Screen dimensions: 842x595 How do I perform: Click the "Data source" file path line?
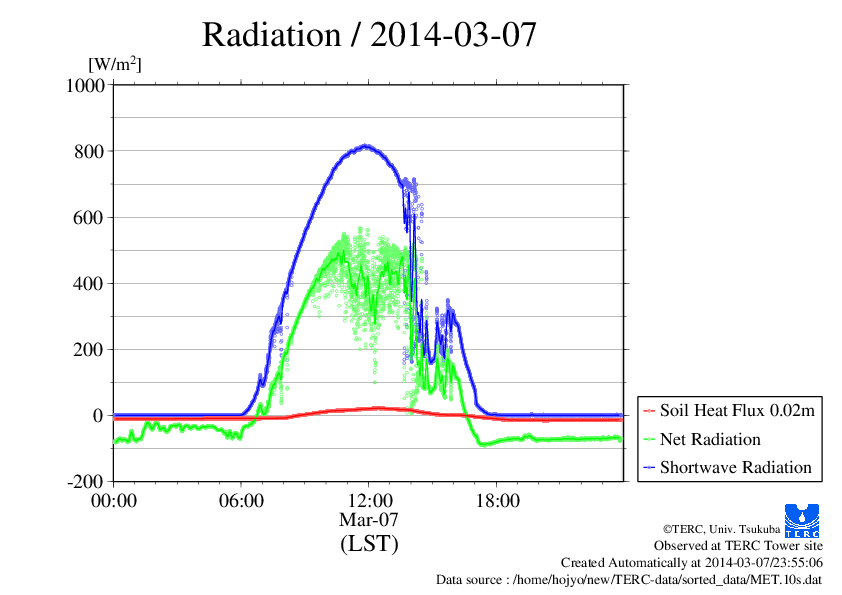point(629,580)
